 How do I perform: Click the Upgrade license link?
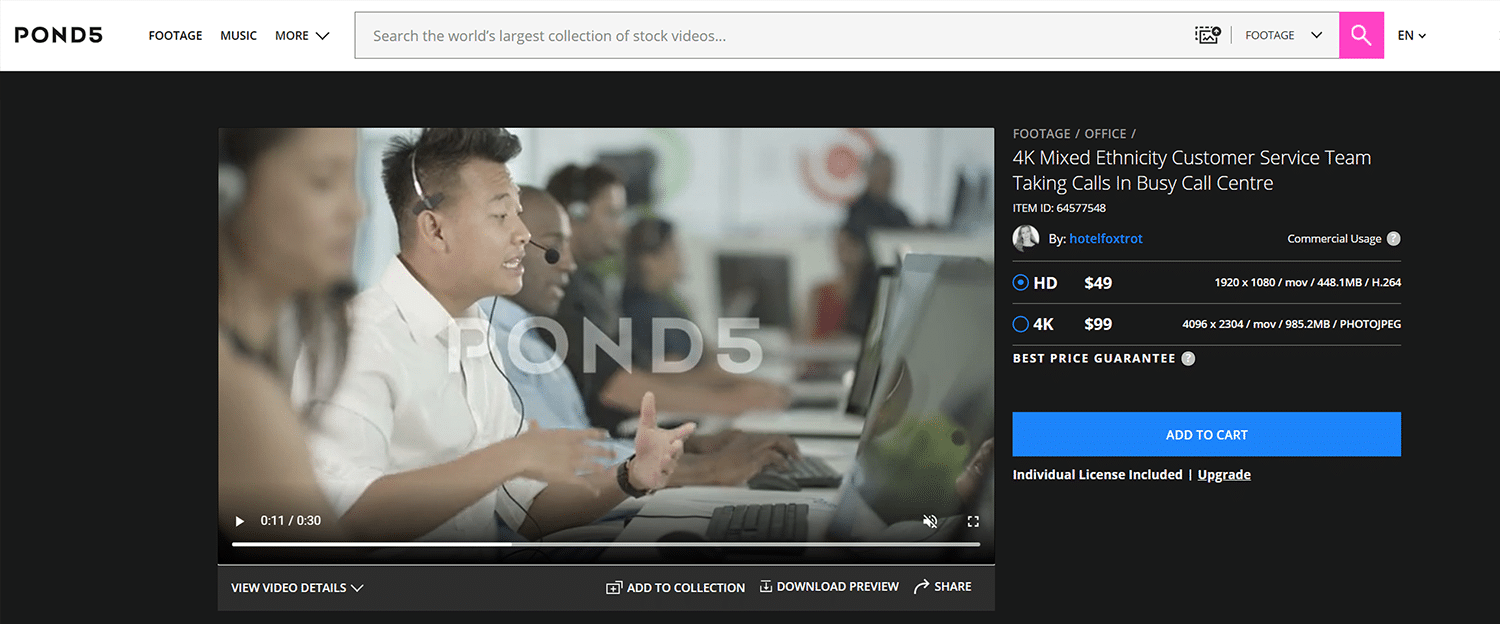pos(1224,475)
